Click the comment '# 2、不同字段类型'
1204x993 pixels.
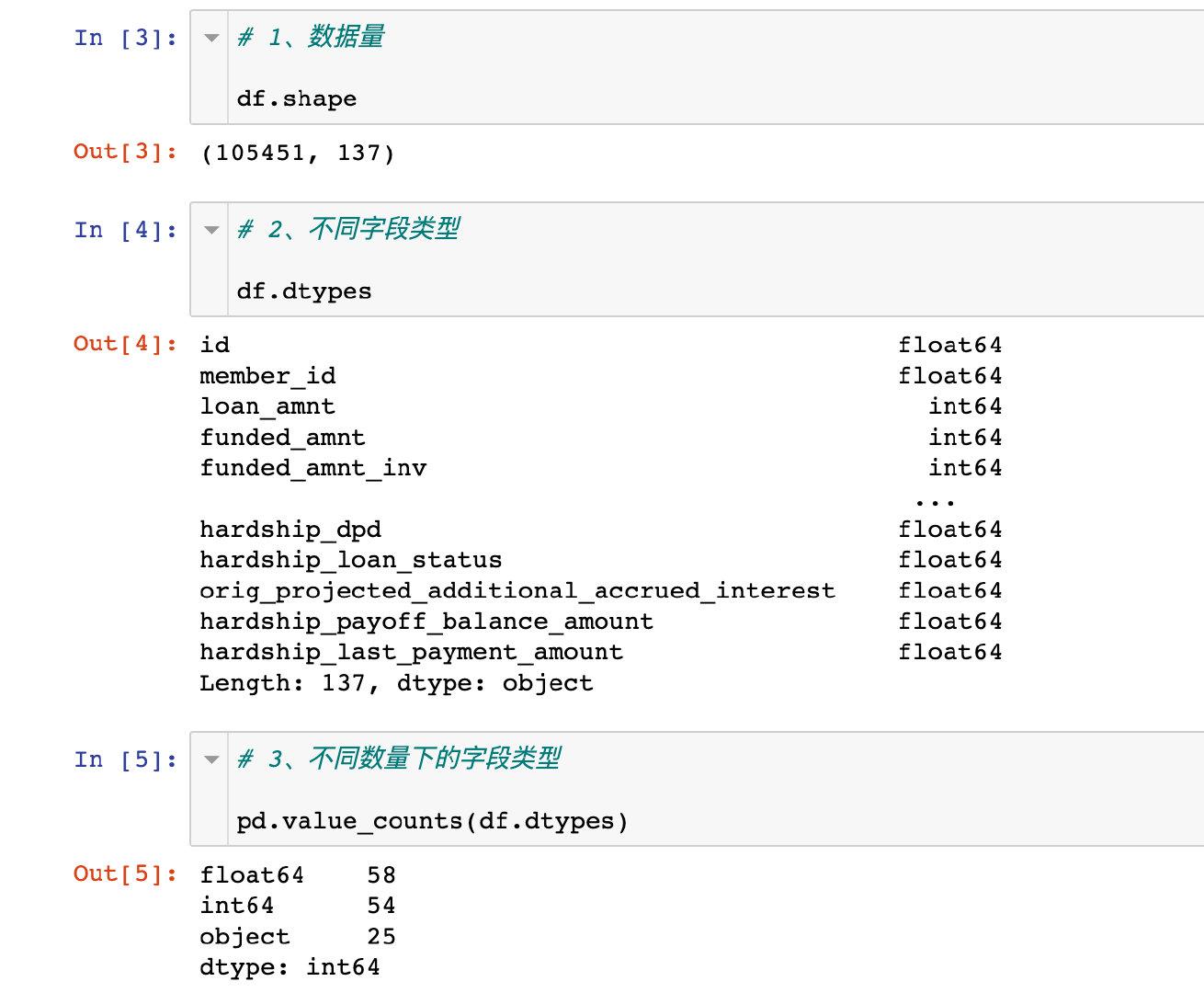pyautogui.click(x=348, y=229)
